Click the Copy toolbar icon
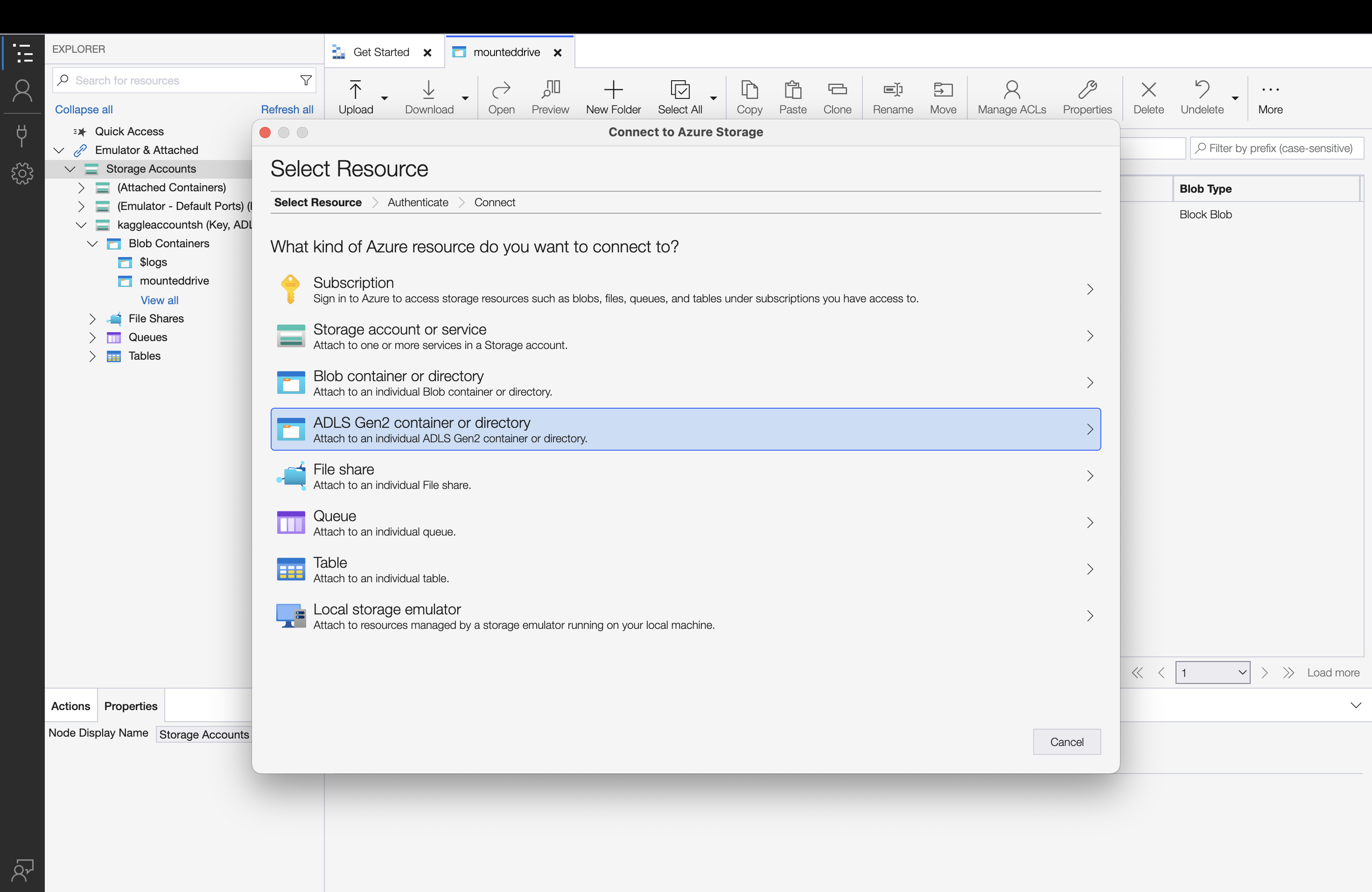The width and height of the screenshot is (1372, 892). coord(749,98)
